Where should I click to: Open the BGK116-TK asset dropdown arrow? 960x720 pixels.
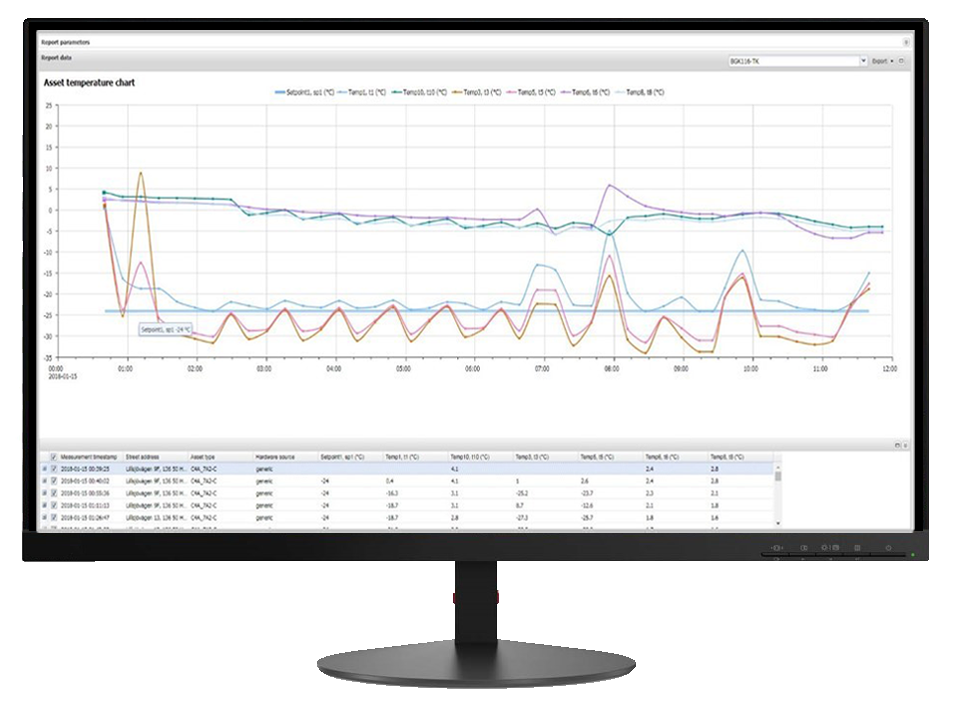[x=863, y=61]
